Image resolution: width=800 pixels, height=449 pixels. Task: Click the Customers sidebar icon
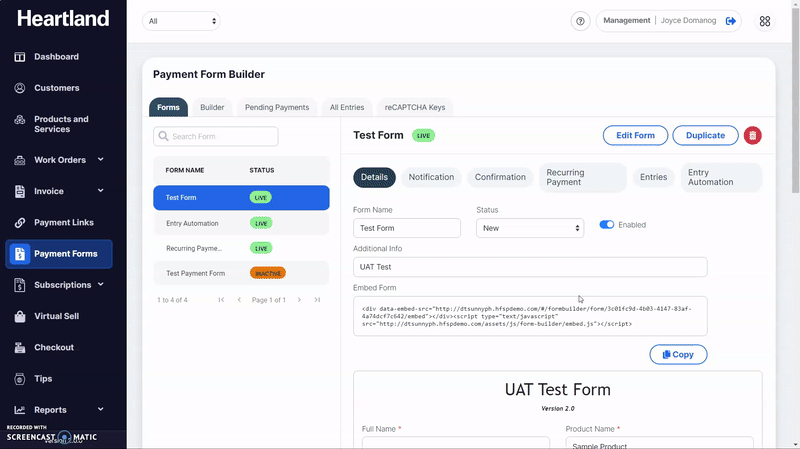(19, 88)
